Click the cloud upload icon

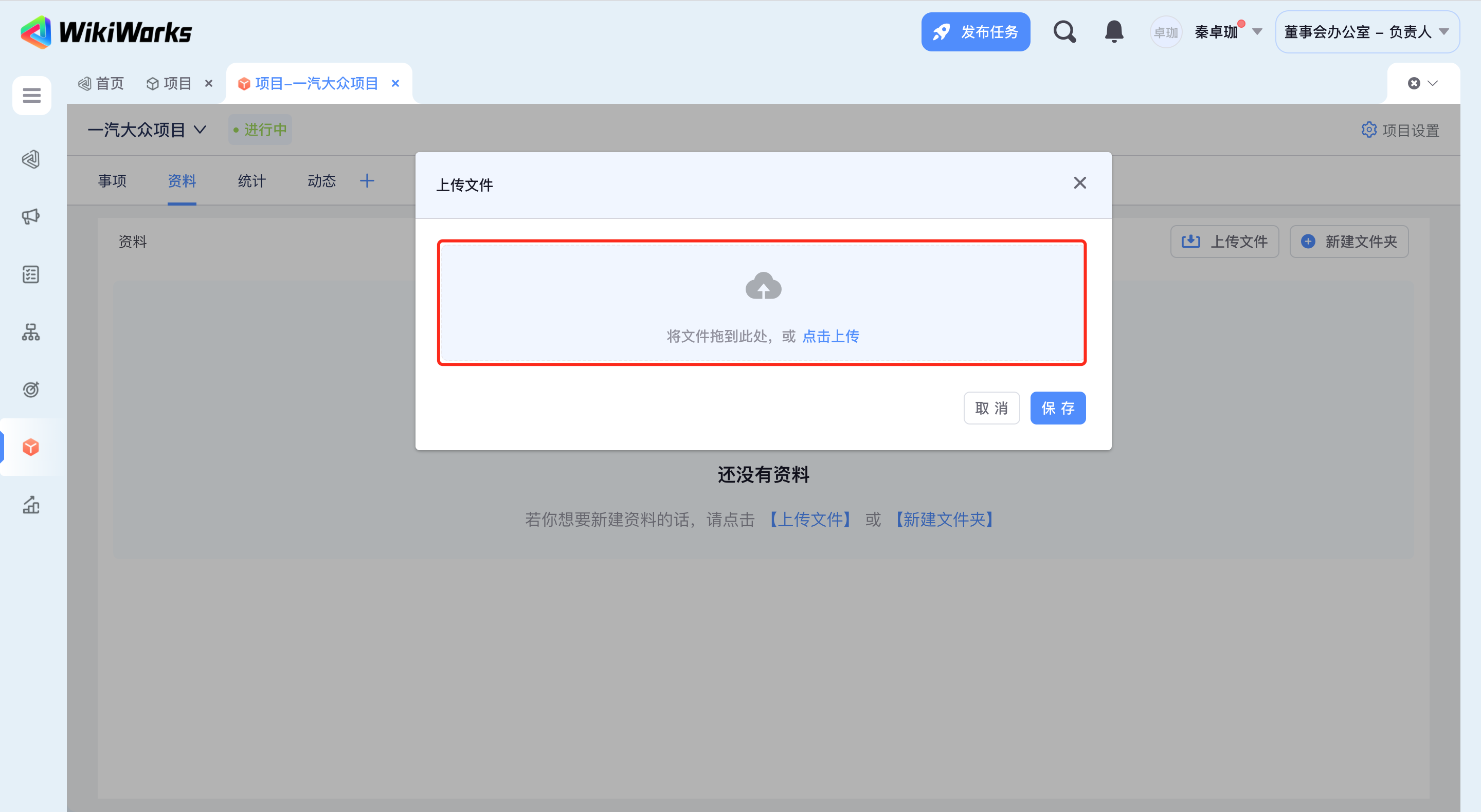pos(763,286)
